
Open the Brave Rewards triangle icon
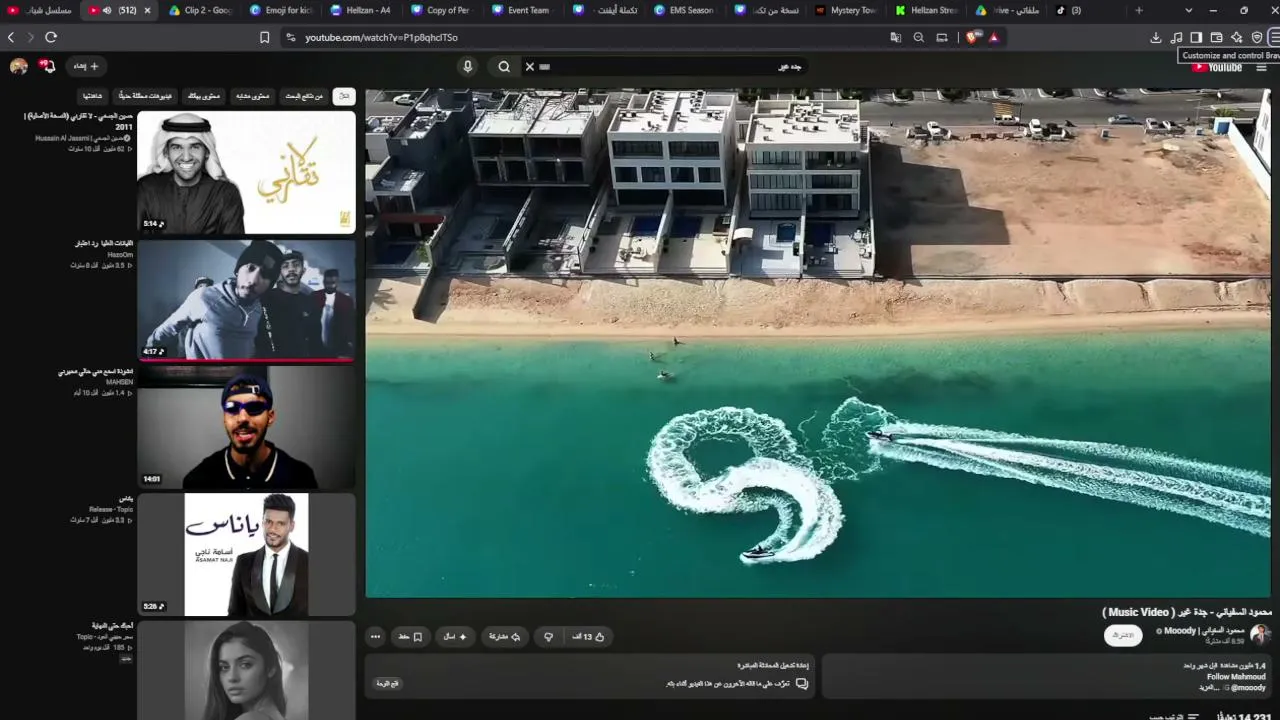click(994, 37)
